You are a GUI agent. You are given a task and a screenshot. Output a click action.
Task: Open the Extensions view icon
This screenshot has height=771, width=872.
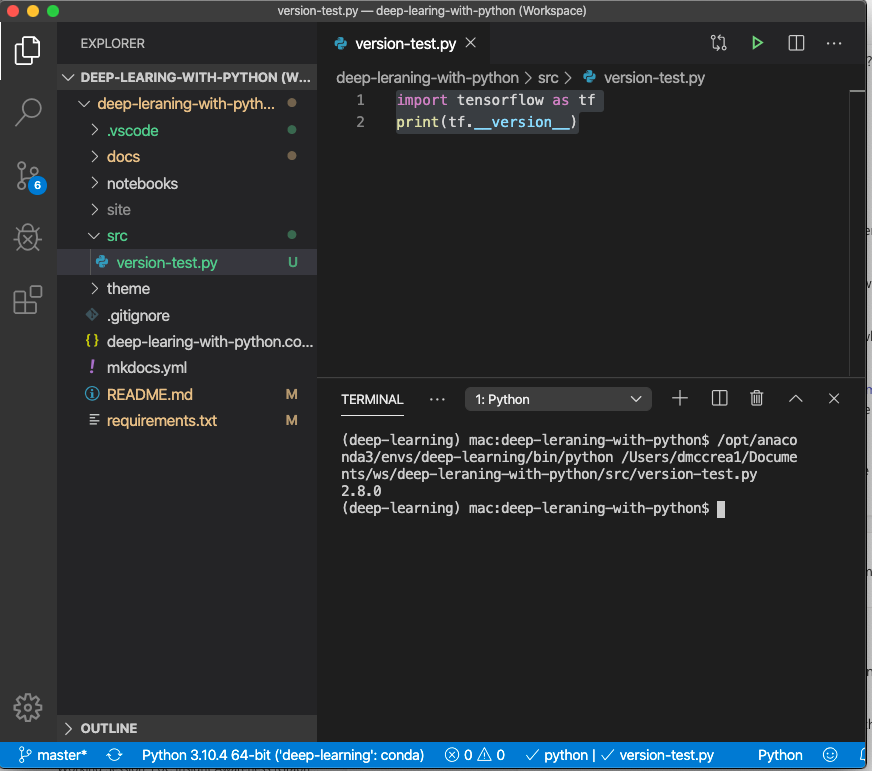click(x=27, y=300)
